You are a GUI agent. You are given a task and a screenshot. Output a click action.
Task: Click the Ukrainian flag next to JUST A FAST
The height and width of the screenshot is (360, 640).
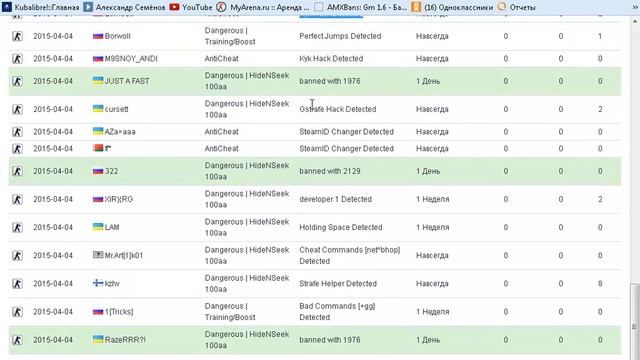point(98,80)
